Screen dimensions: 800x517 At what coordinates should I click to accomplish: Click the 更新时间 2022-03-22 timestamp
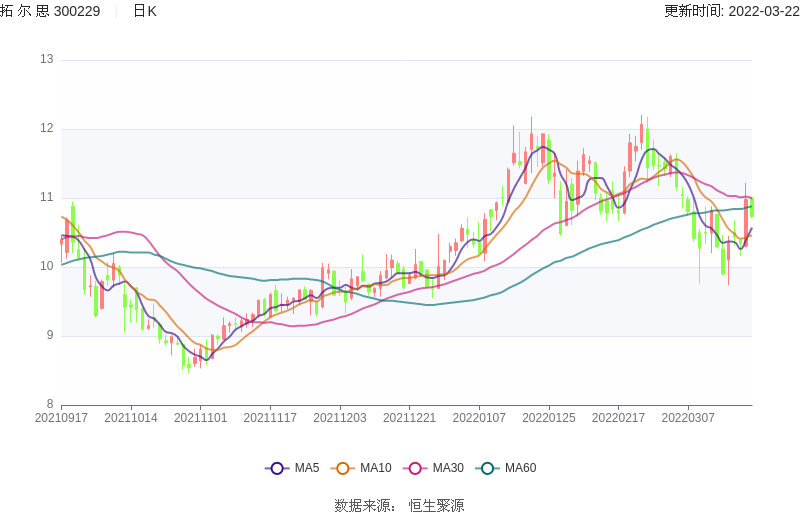point(731,11)
